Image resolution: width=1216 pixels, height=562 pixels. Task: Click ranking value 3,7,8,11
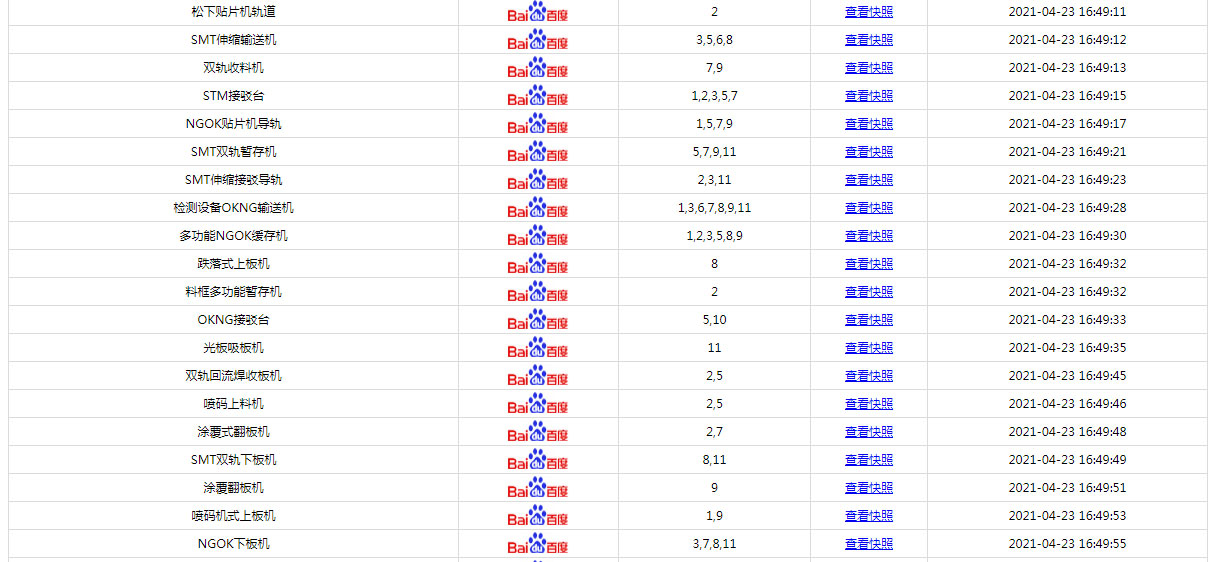click(714, 544)
